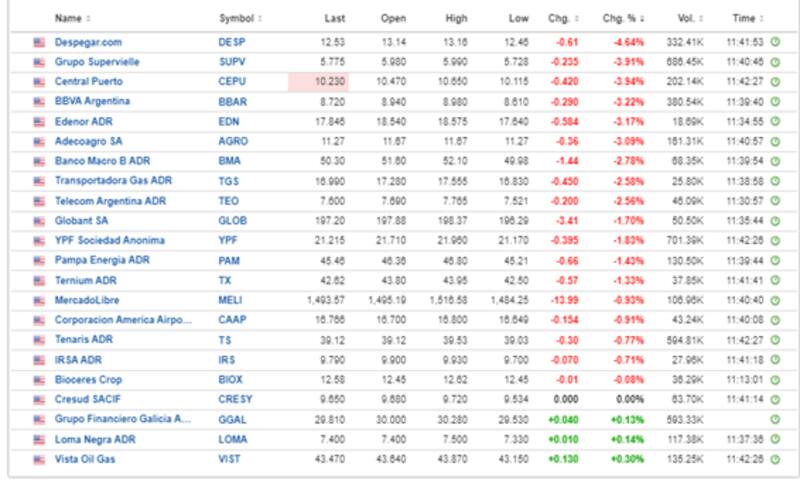The width and height of the screenshot is (800, 480).
Task: Sort the table by the Name column arrow
Action: tap(88, 18)
